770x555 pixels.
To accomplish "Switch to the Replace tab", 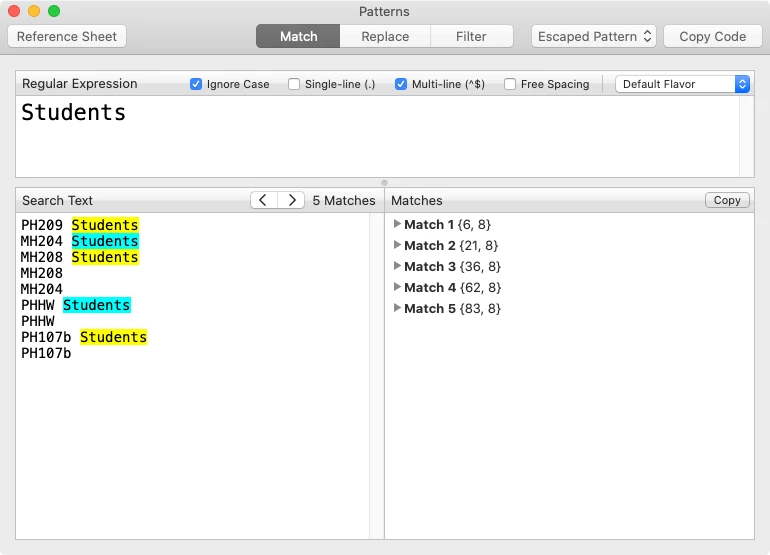I will (385, 36).
